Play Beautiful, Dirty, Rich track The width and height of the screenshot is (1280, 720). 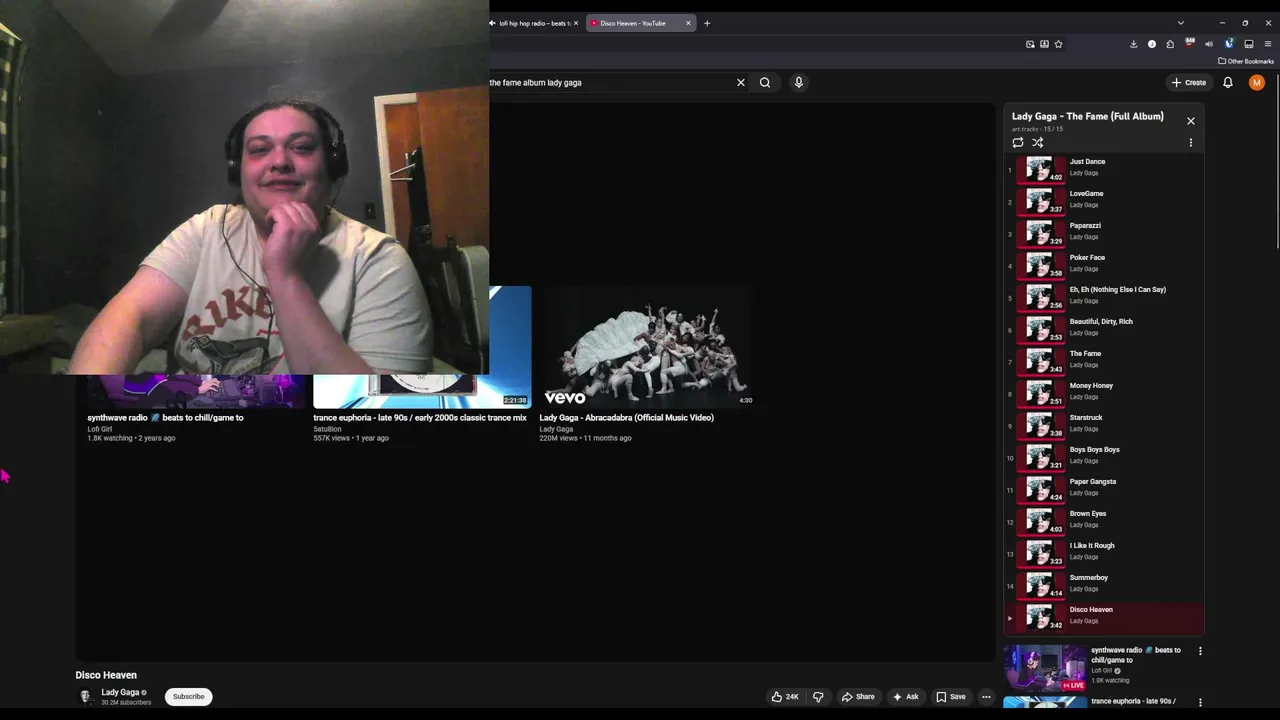point(1105,330)
